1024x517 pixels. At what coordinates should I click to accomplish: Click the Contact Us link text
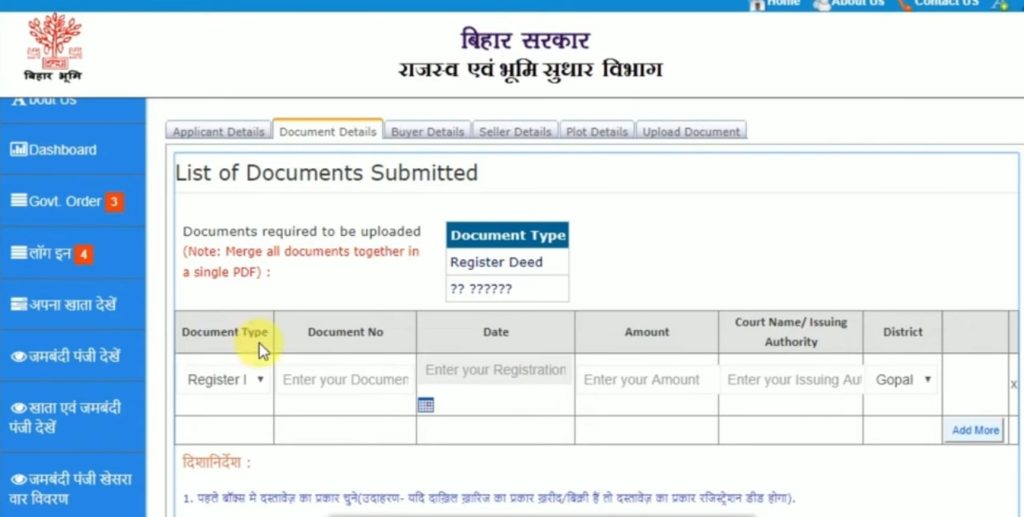(946, 3)
